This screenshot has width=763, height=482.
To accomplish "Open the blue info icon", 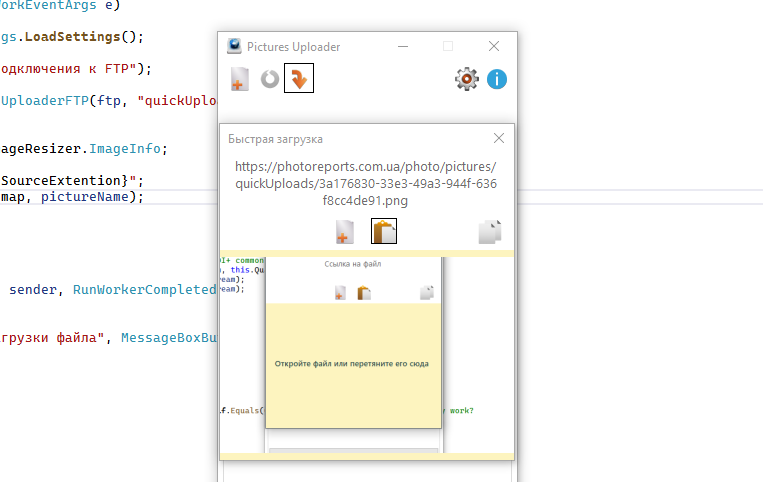I will pyautogui.click(x=497, y=78).
